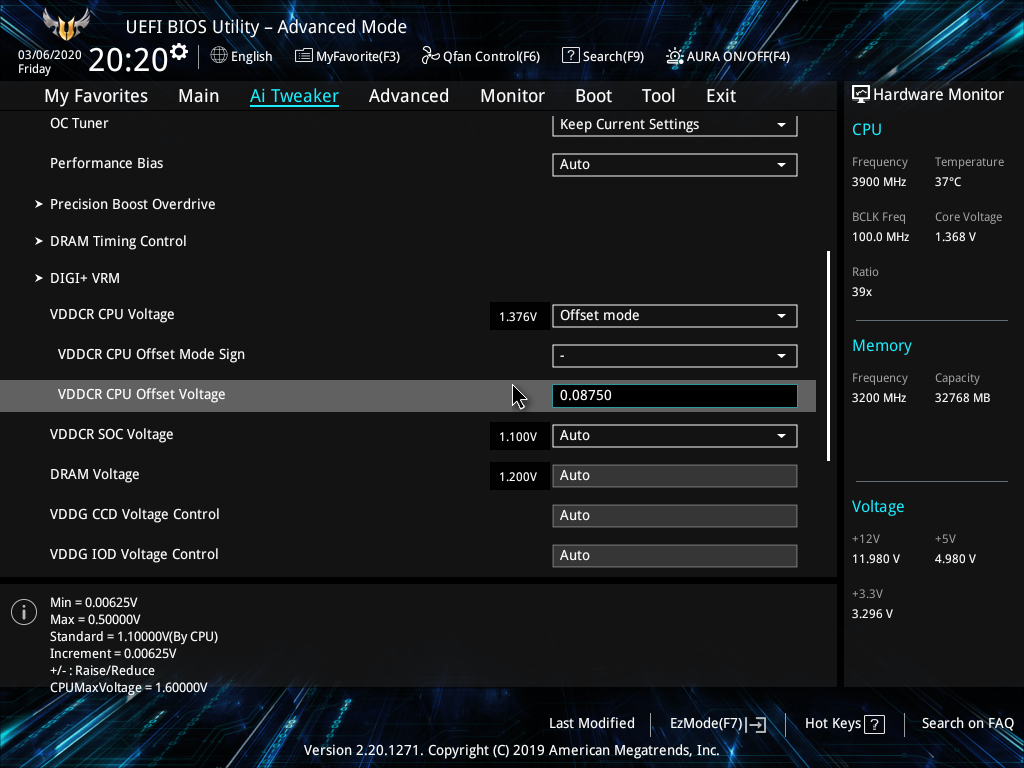Click the settings gear next to the clock
This screenshot has width=1024, height=768.
pyautogui.click(x=179, y=51)
